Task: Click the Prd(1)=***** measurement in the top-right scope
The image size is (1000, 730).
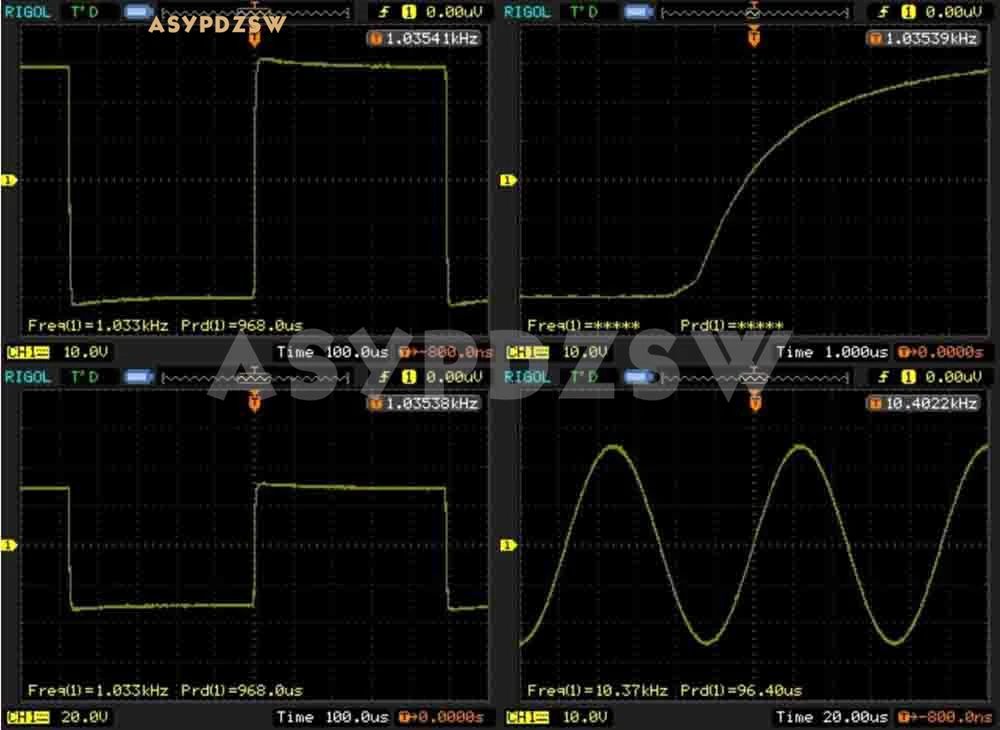Action: point(732,326)
